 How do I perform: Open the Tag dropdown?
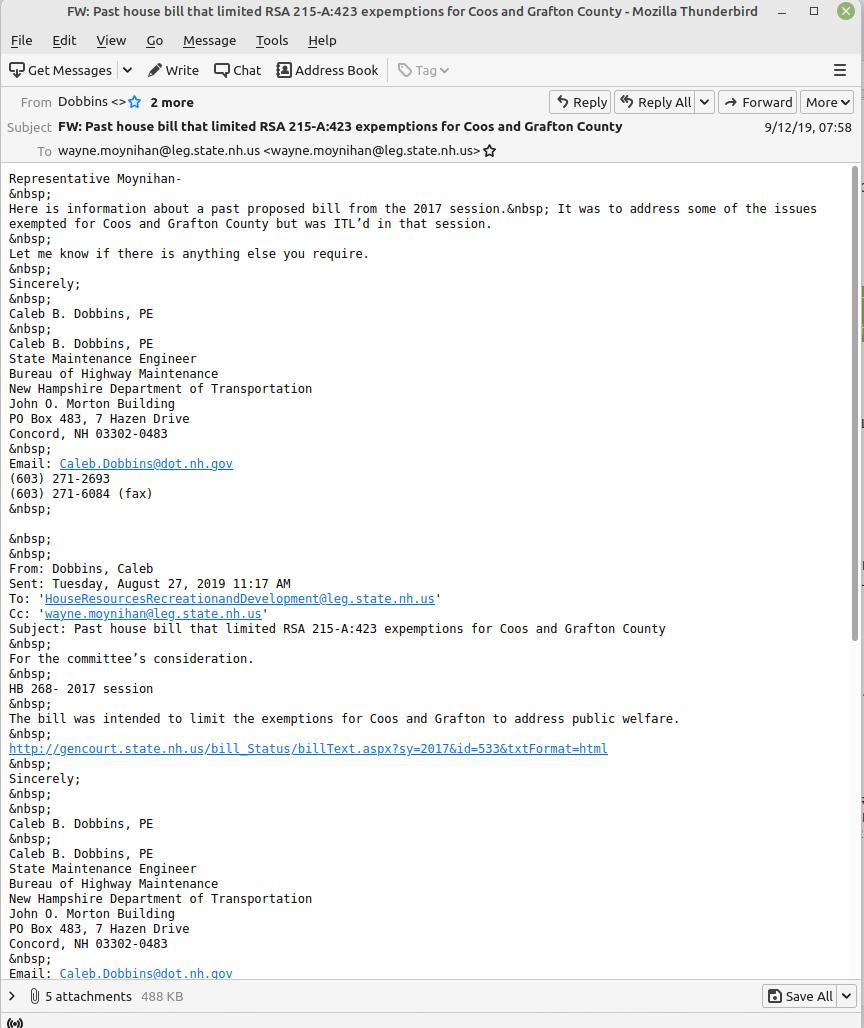pos(424,70)
